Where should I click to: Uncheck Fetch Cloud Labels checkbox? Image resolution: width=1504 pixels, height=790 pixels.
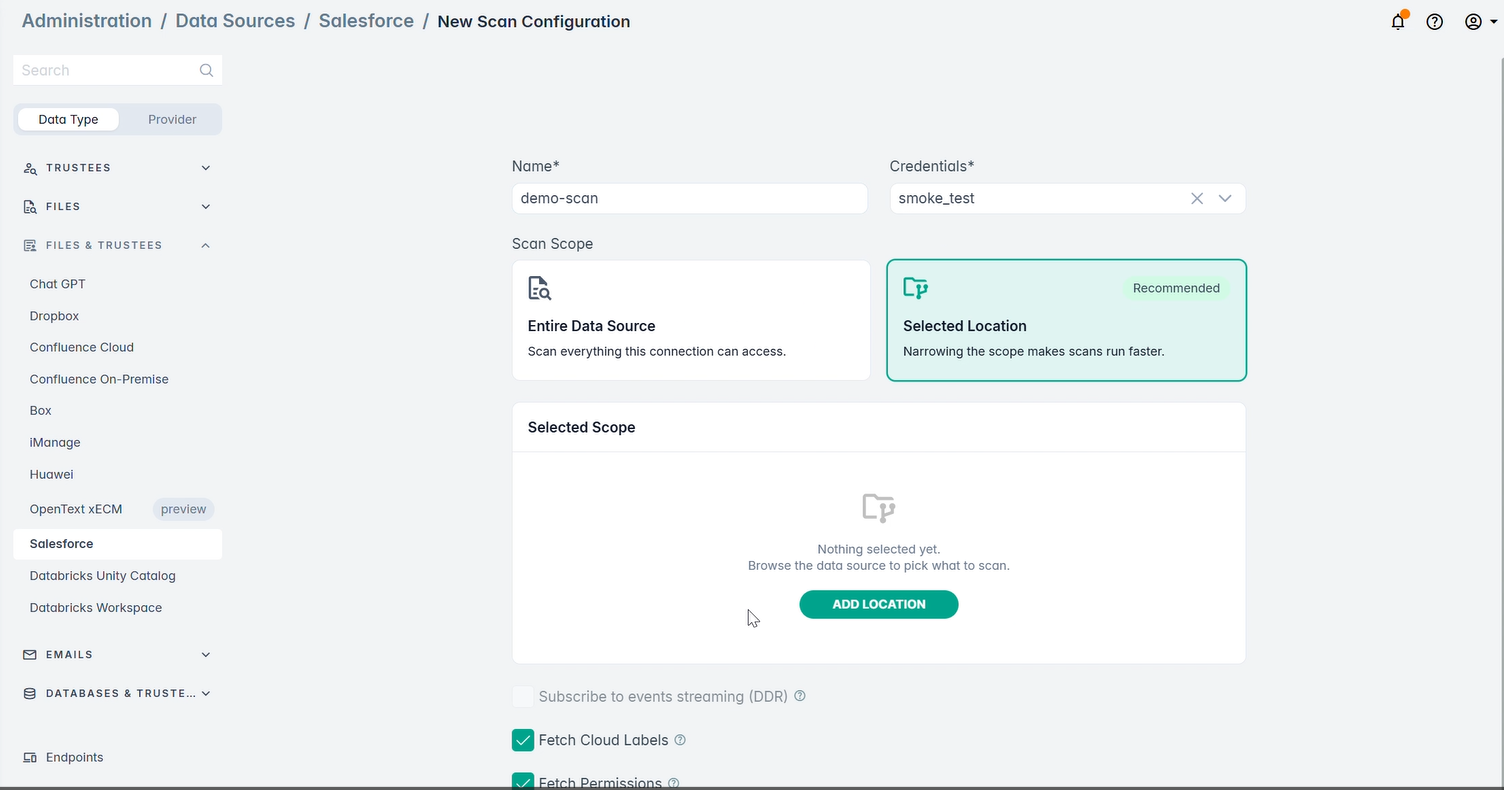pos(523,740)
